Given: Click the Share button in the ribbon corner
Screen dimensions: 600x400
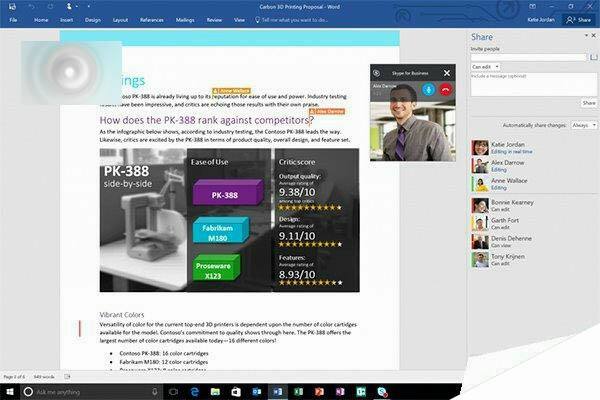Looking at the screenshot, I should [577, 19].
